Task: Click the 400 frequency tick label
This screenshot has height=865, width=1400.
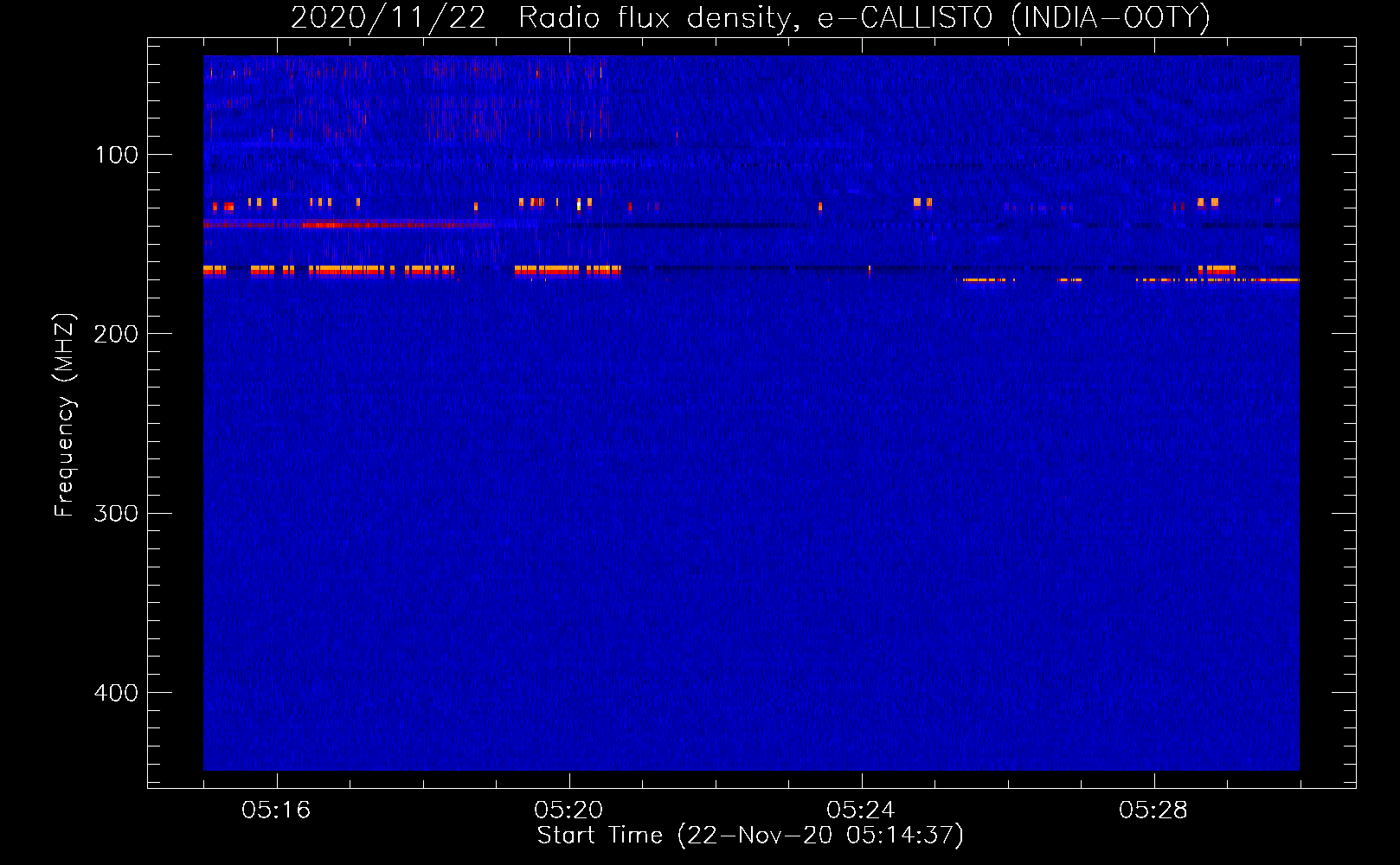Action: (115, 693)
